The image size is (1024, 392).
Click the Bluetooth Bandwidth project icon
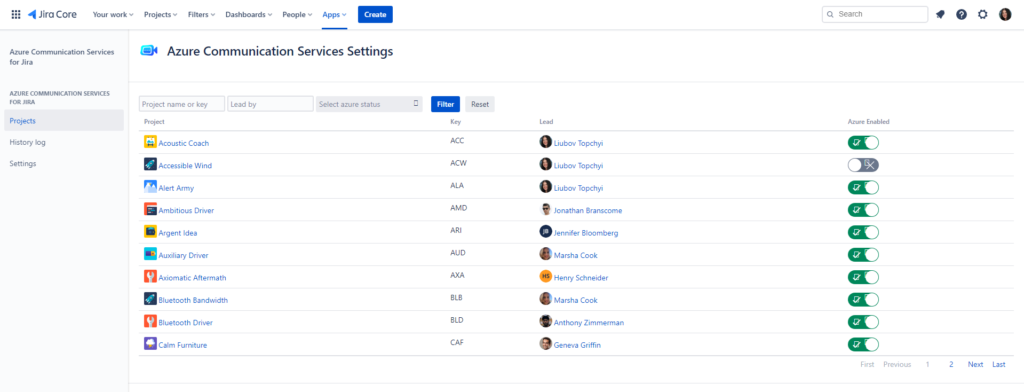pyautogui.click(x=150, y=299)
